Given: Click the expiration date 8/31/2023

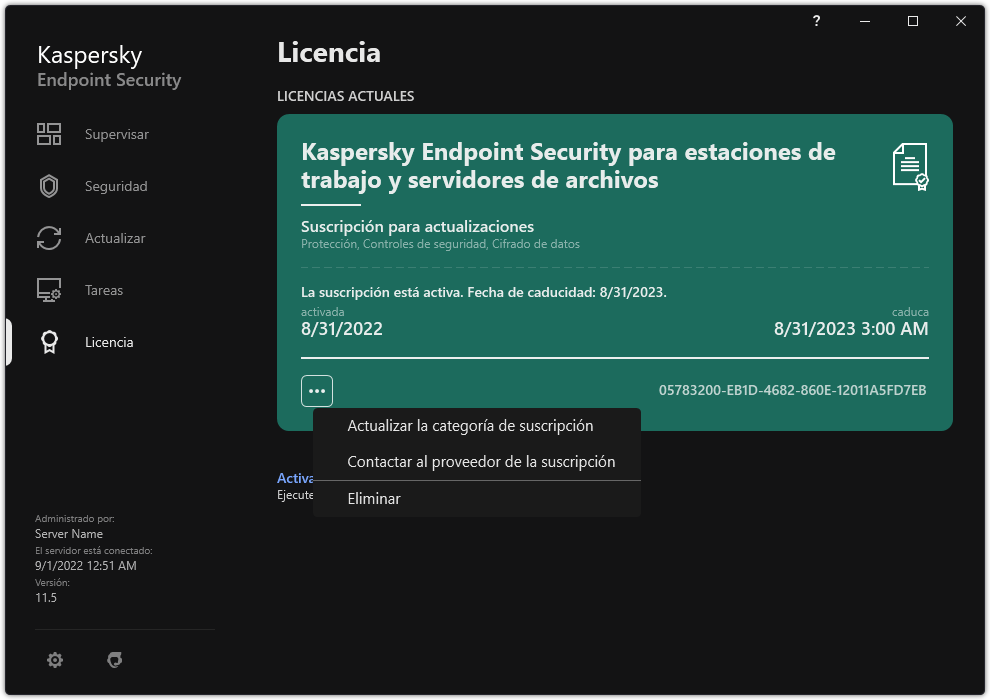Looking at the screenshot, I should (x=850, y=328).
